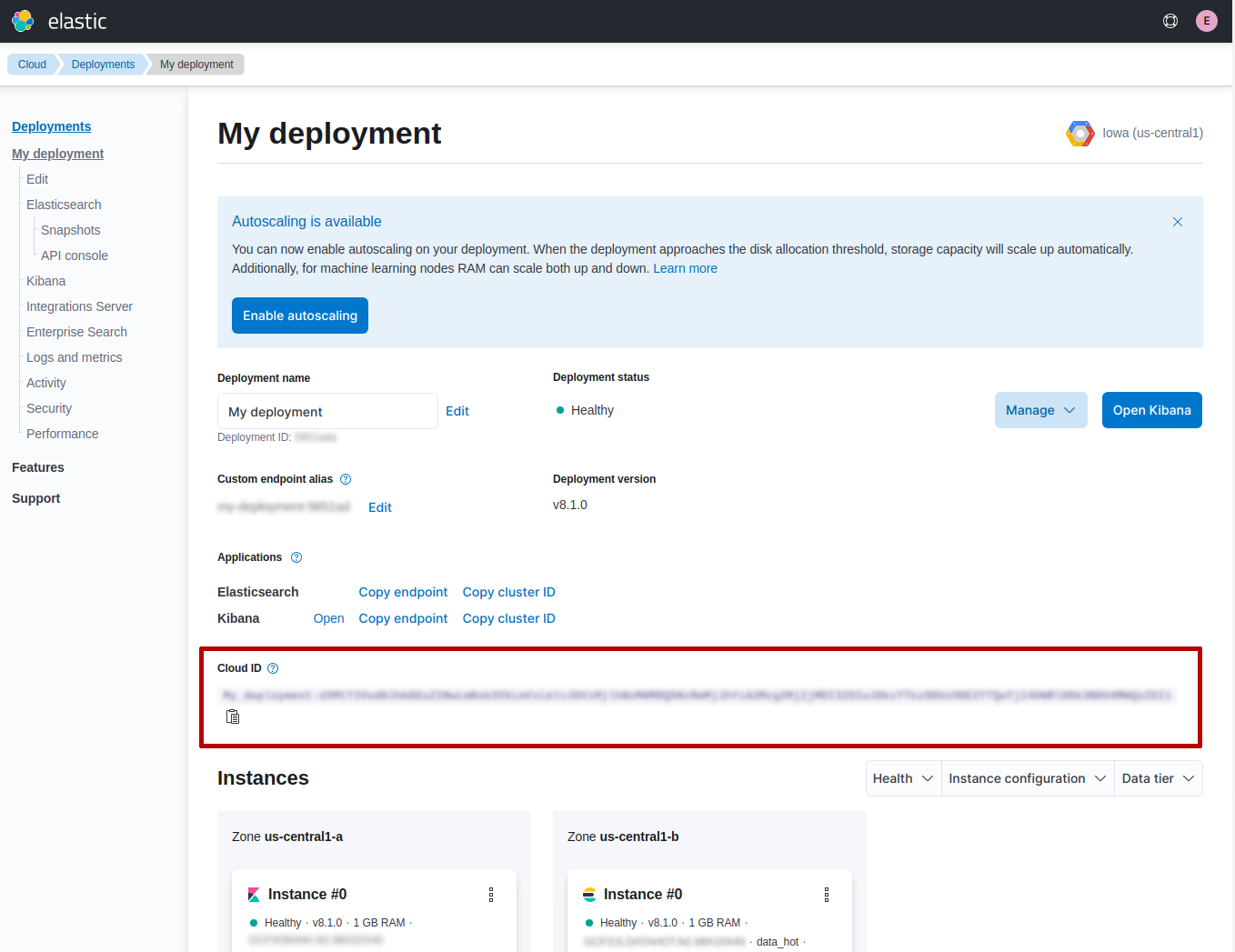Click the Elasticsearch icon on Instance #0 in us-central1-b
The width and height of the screenshot is (1235, 952).
589,894
